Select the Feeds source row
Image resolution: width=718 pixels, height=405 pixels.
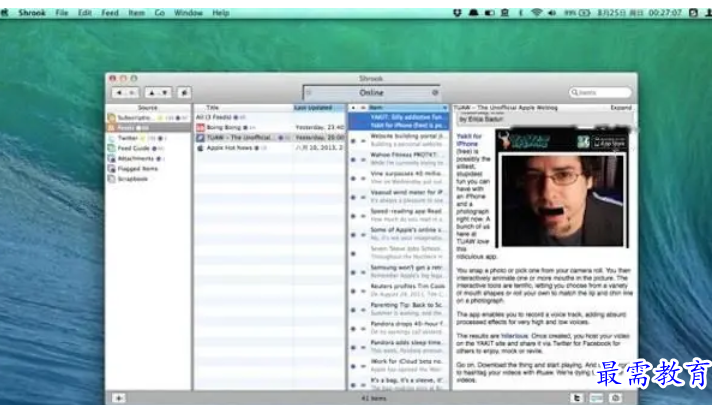point(148,128)
